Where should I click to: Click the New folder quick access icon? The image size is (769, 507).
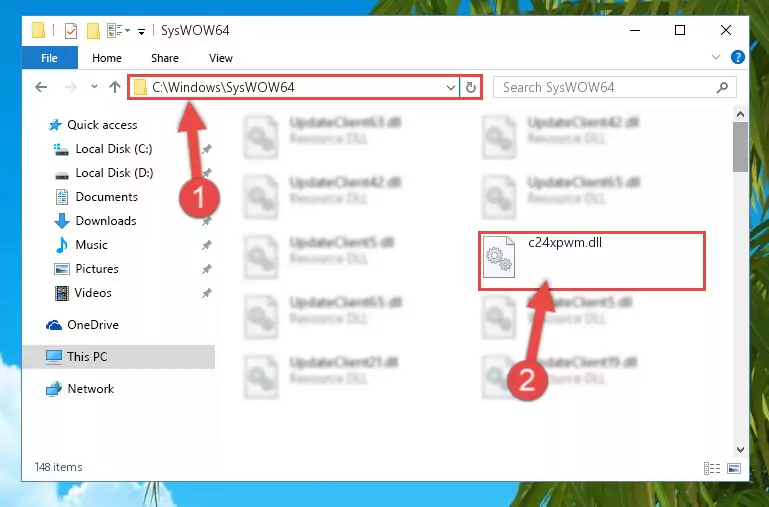point(93,31)
